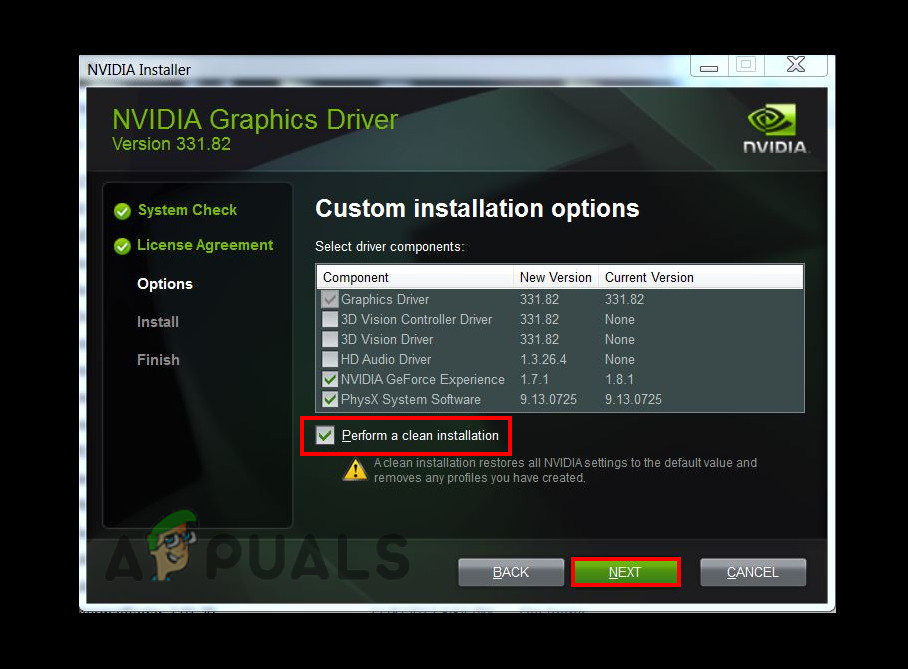Click the 'Custom installation options' heading
The height and width of the screenshot is (669, 908).
click(x=477, y=209)
